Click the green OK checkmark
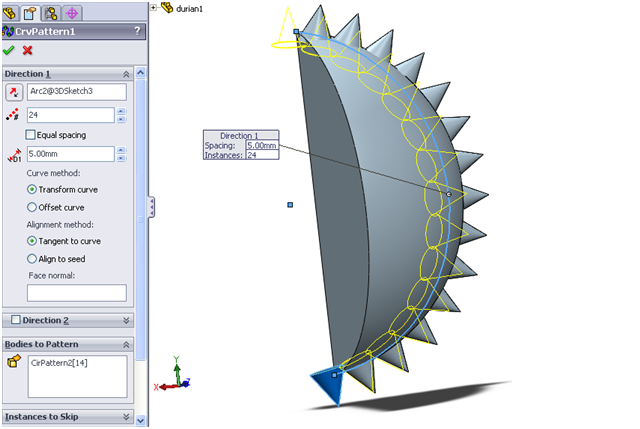The width and height of the screenshot is (640, 429). (x=9, y=50)
